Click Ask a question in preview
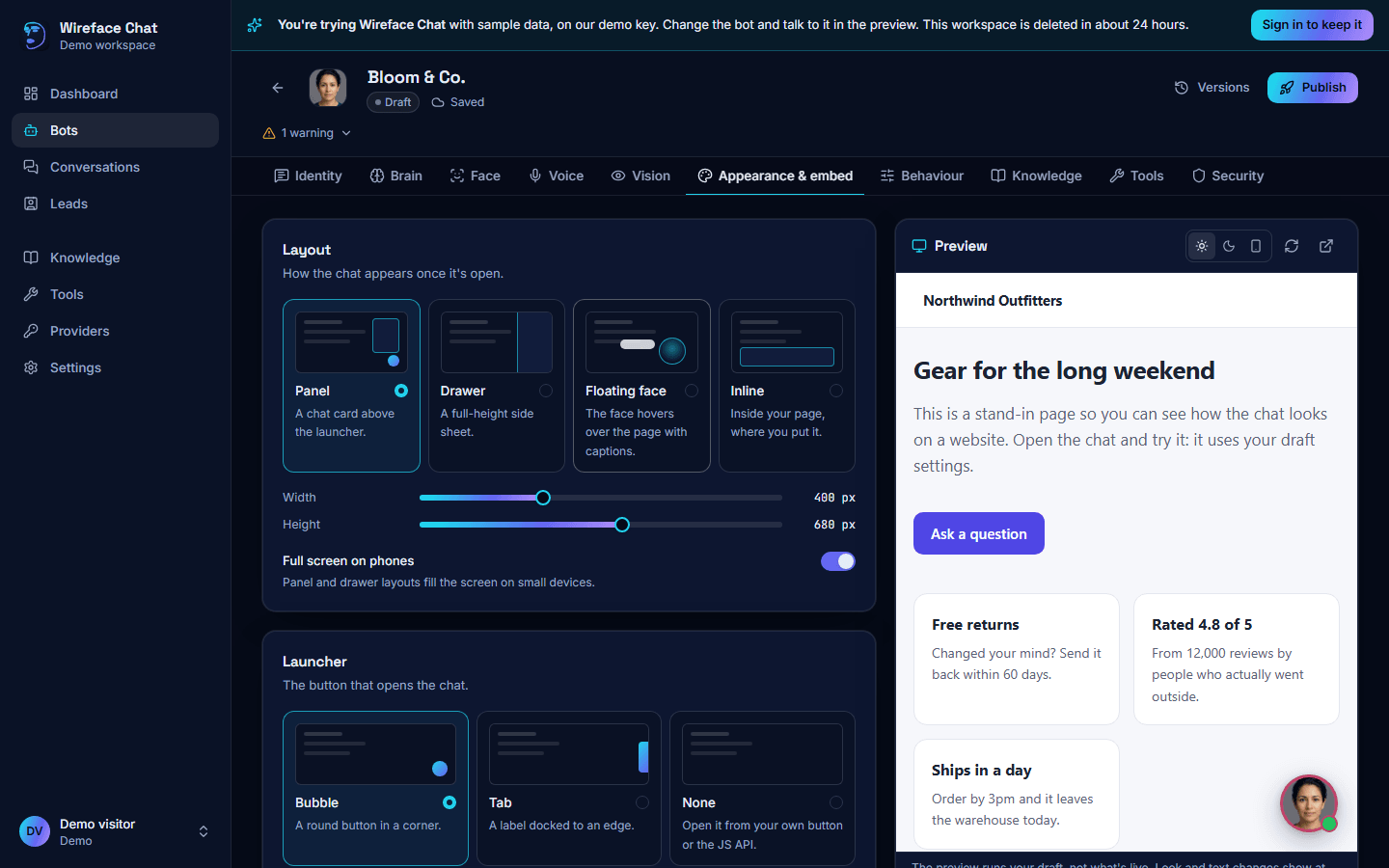The width and height of the screenshot is (1389, 868). point(979,533)
